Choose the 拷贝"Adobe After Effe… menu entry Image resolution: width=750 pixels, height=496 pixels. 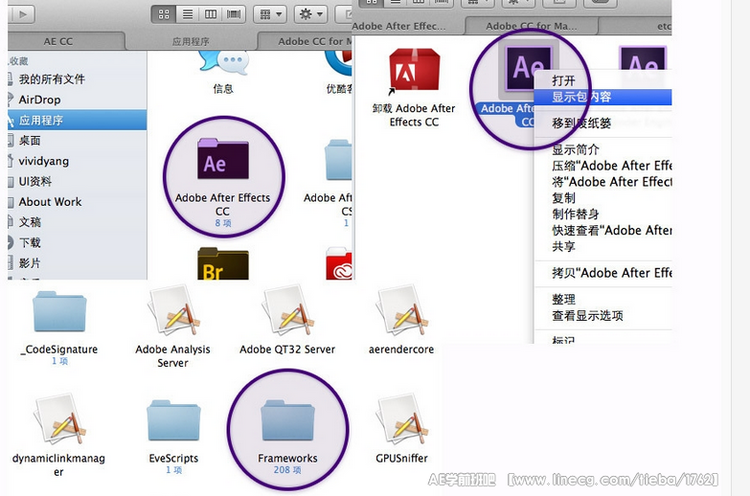click(x=603, y=273)
